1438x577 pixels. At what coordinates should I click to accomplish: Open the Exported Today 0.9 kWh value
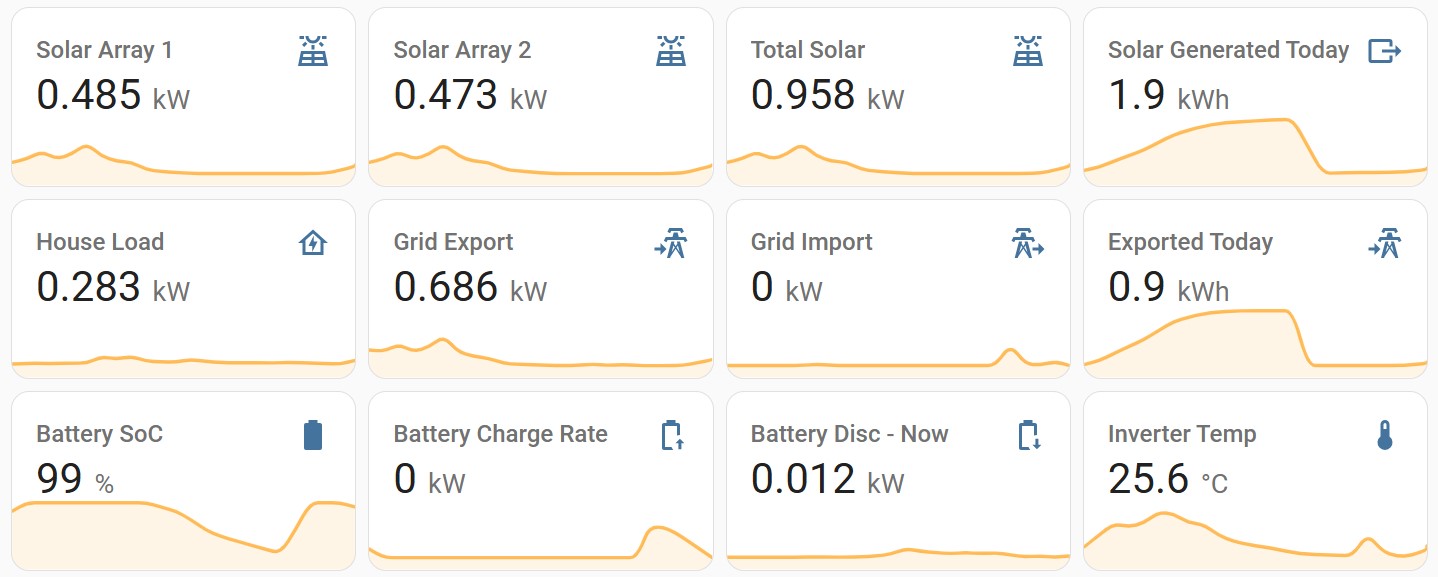tap(1168, 288)
